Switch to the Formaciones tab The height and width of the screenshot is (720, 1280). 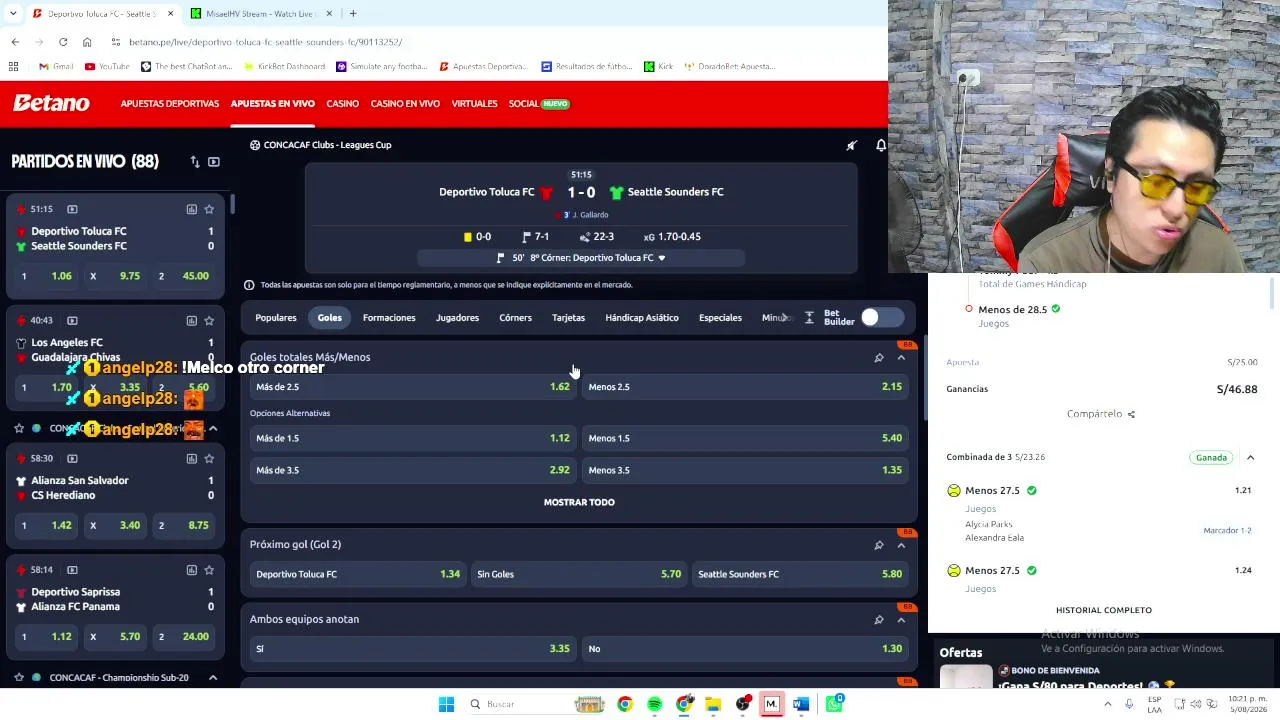389,317
